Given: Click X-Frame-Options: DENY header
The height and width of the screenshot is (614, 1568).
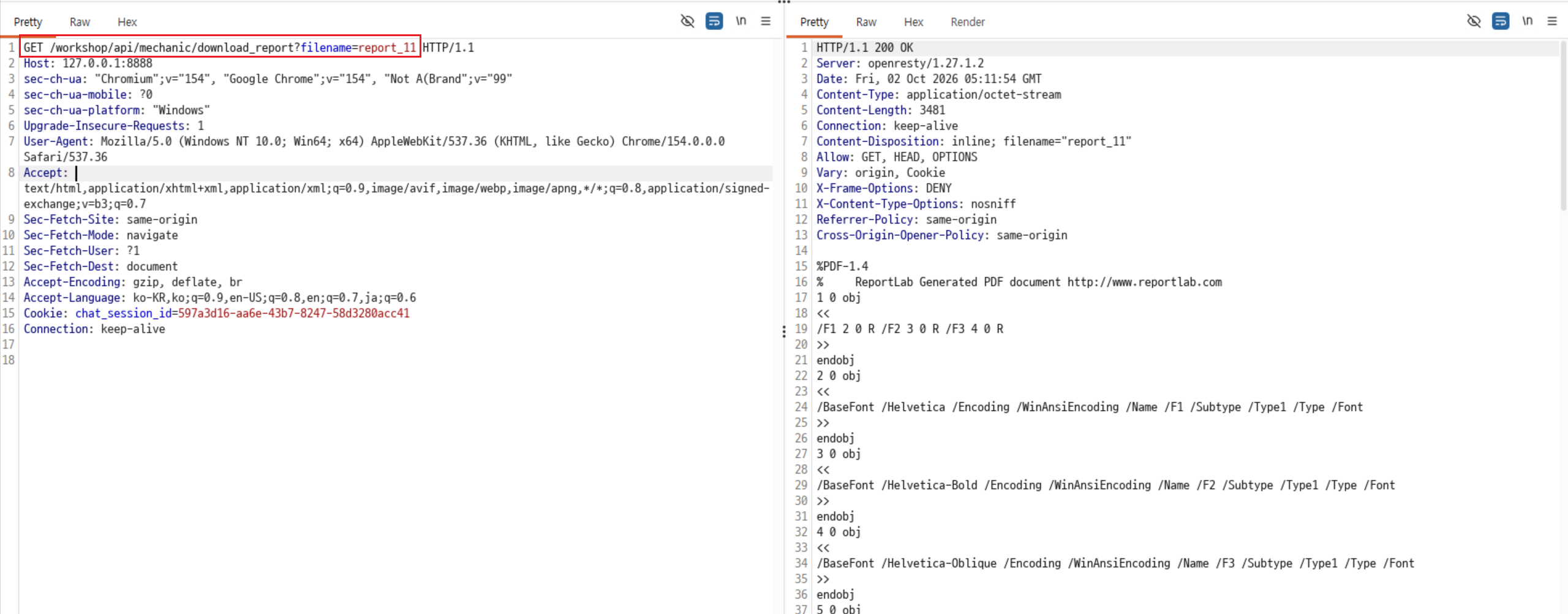Looking at the screenshot, I should [x=884, y=188].
